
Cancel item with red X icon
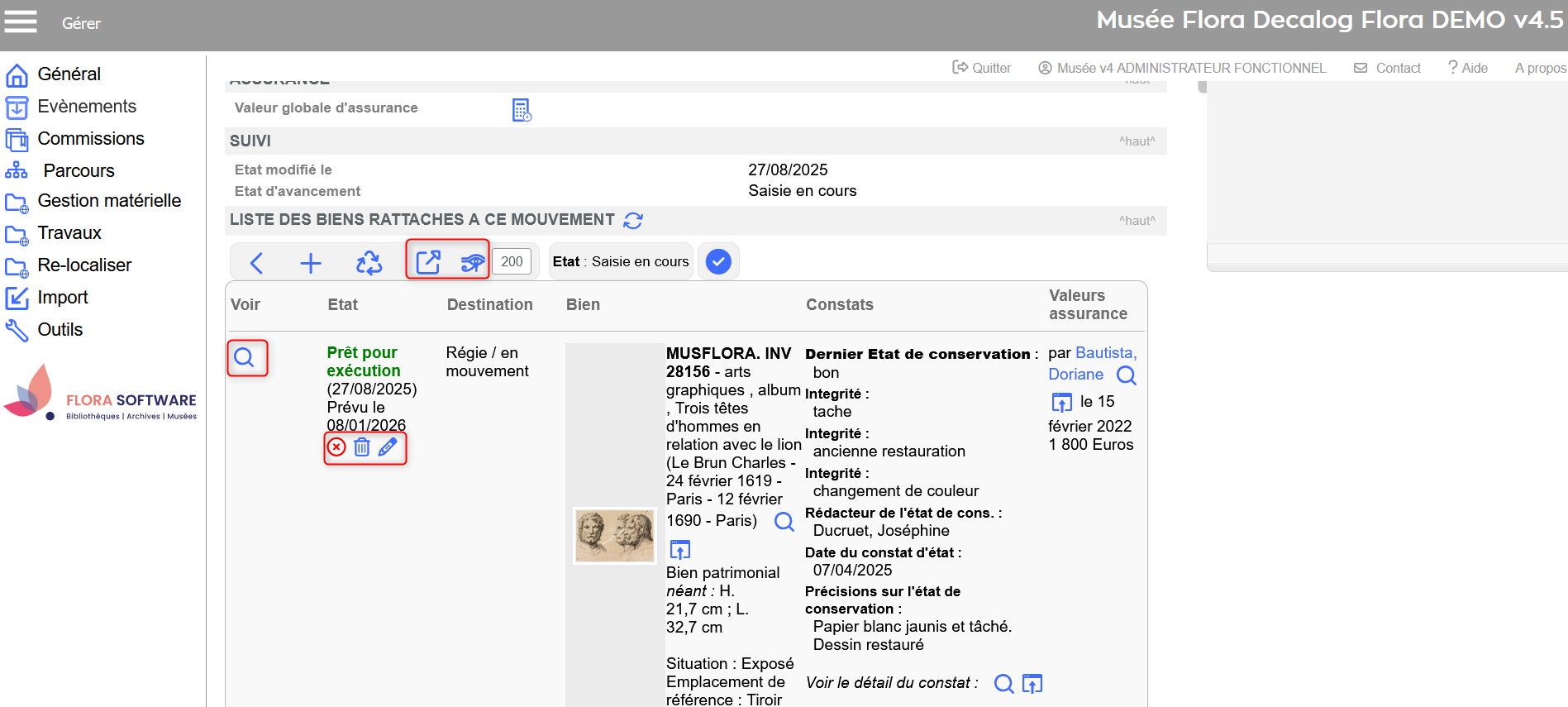(336, 447)
